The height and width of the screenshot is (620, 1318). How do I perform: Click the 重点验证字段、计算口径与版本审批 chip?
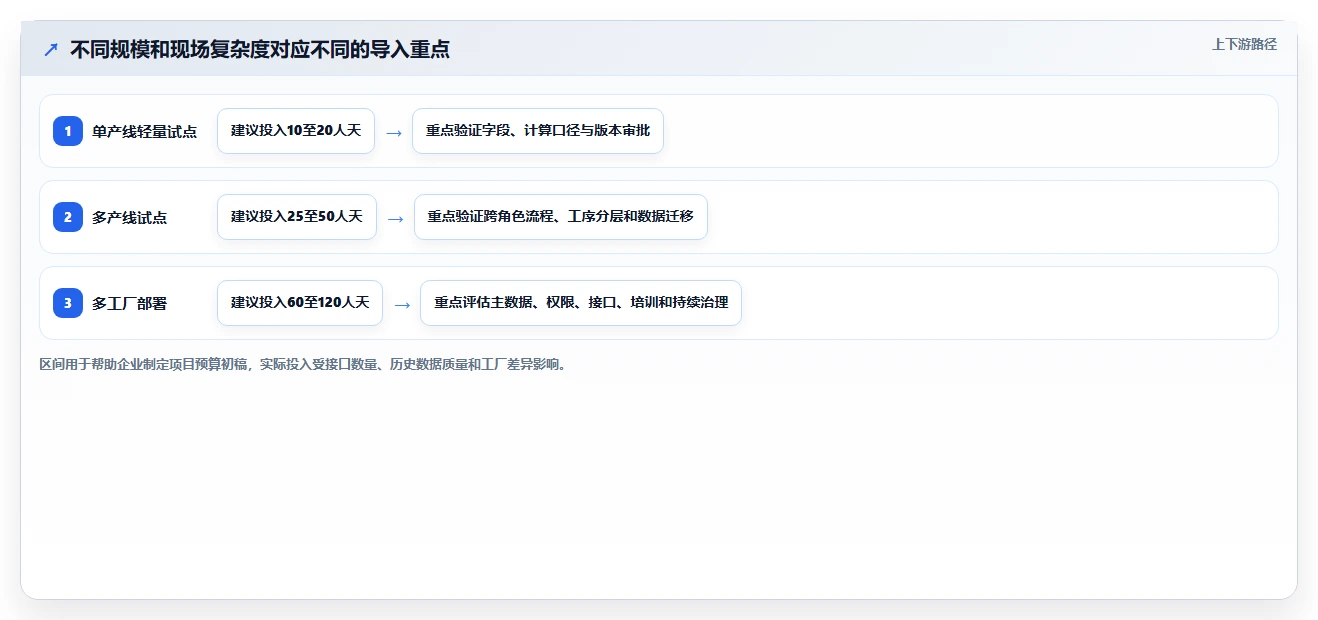pyautogui.click(x=538, y=131)
